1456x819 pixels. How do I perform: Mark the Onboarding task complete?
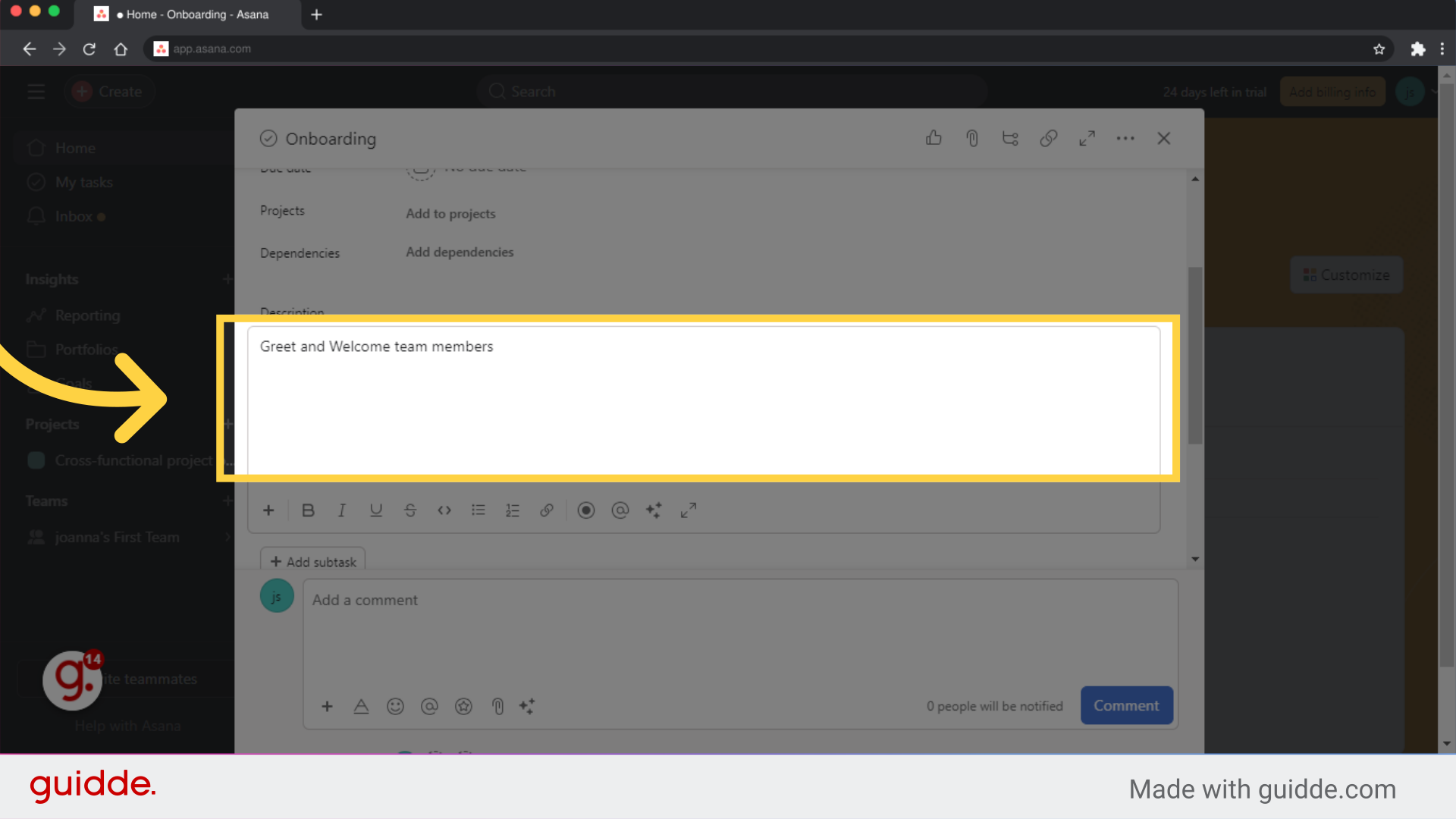(x=268, y=139)
